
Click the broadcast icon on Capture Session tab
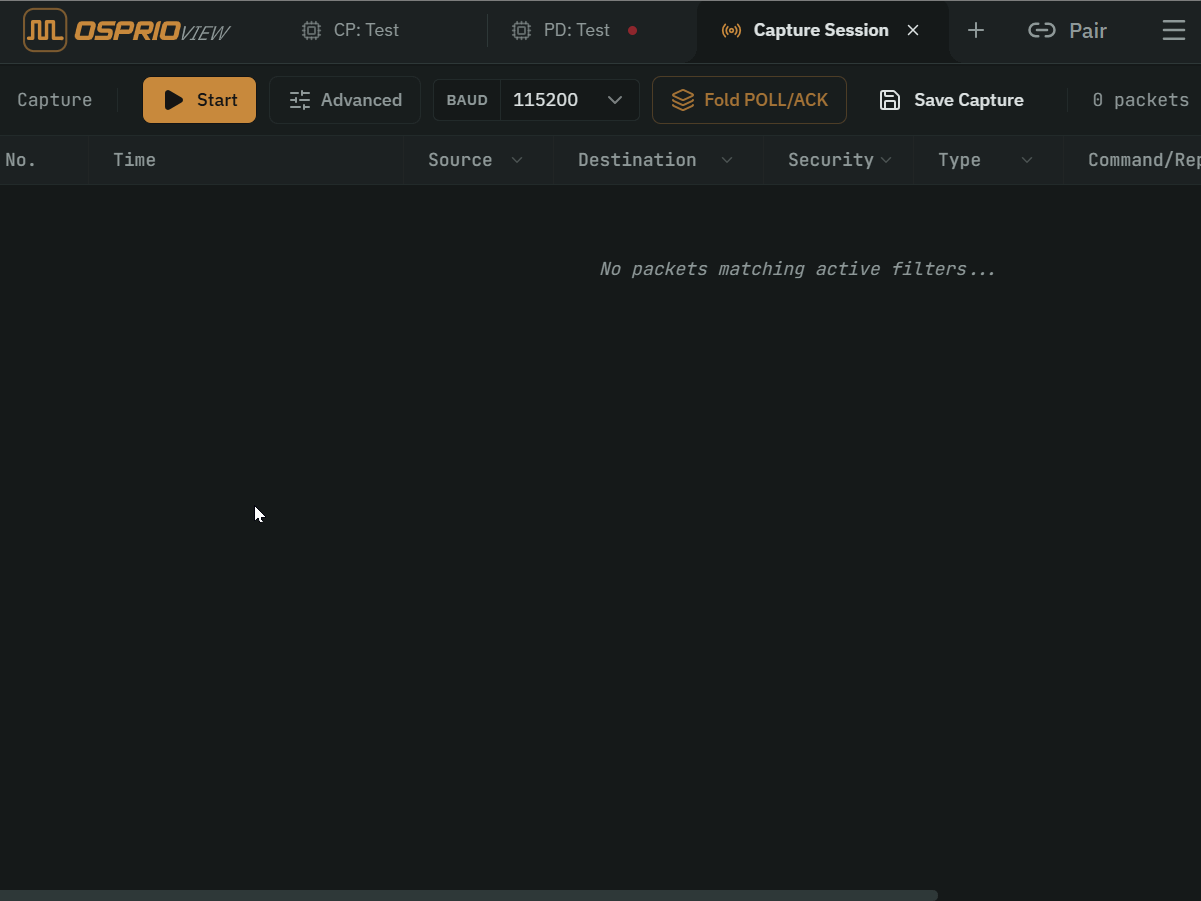pyautogui.click(x=731, y=30)
